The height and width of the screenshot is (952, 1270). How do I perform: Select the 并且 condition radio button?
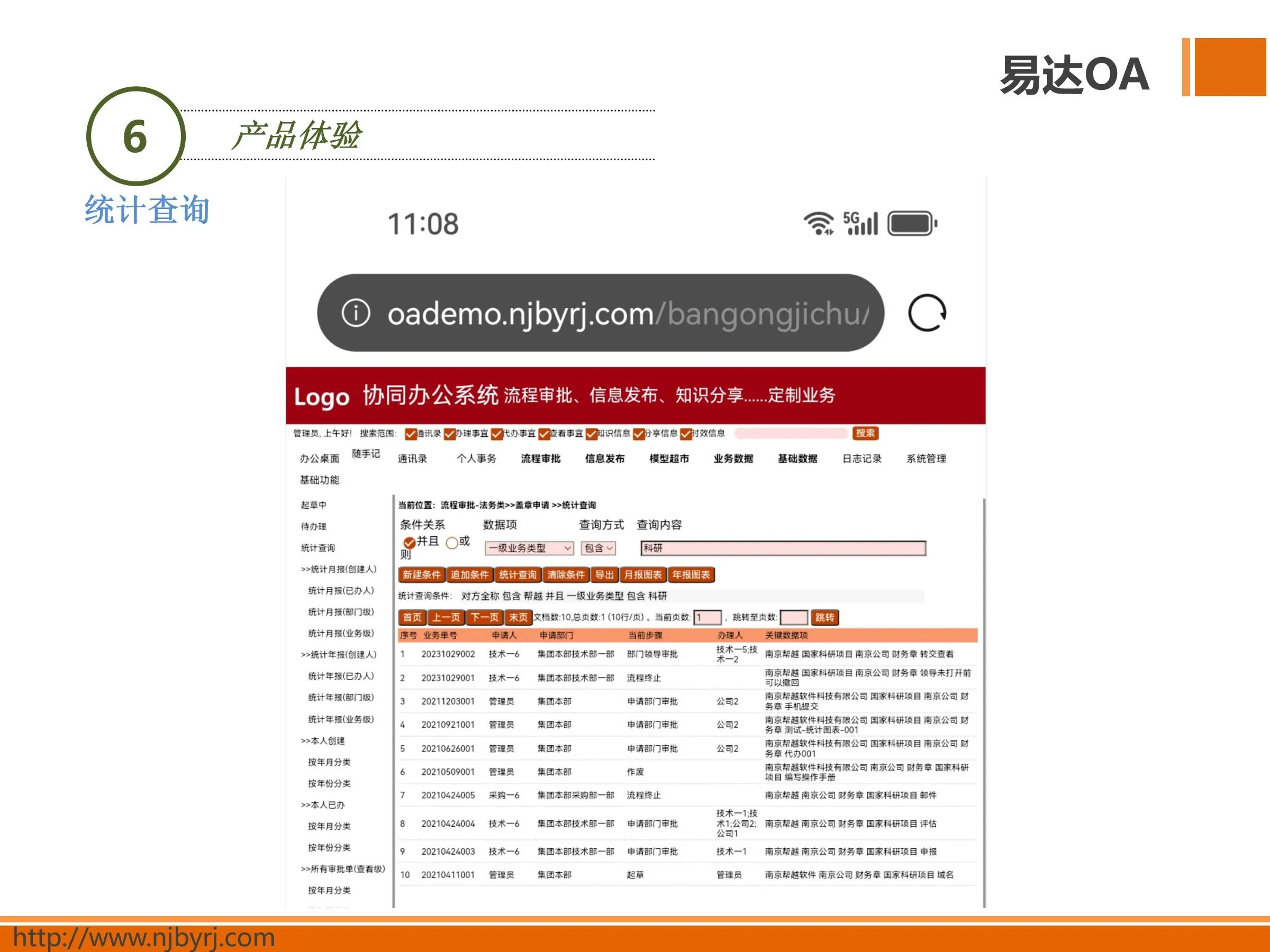pos(409,542)
